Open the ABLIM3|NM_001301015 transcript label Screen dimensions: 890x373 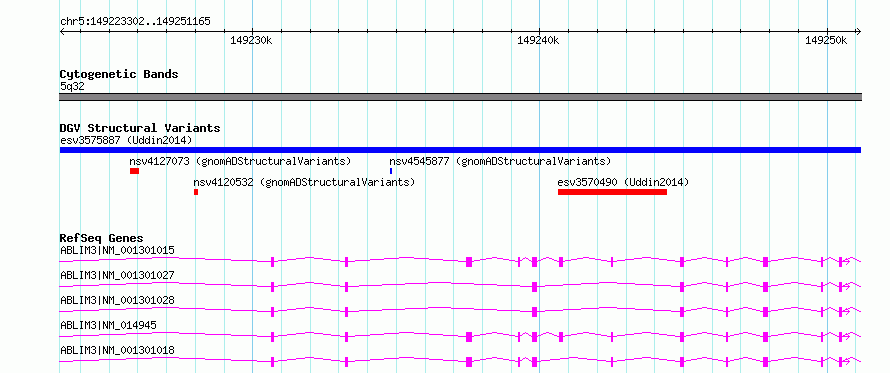click(x=117, y=250)
